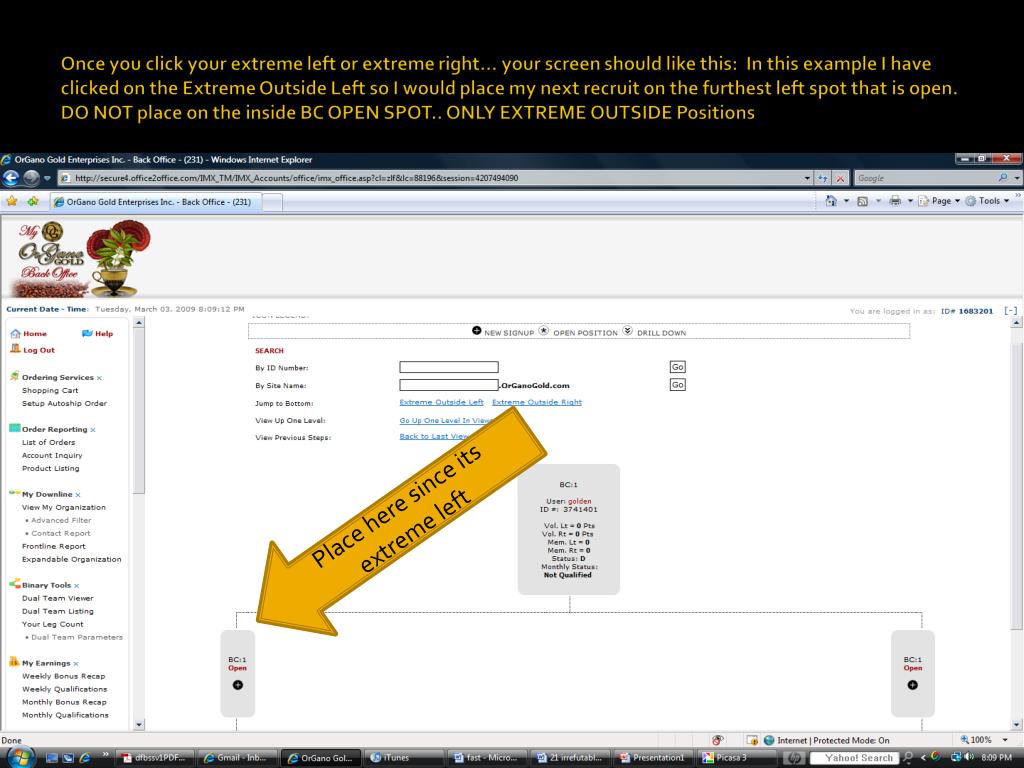Click the Extreme Outside Left link

tap(441, 402)
